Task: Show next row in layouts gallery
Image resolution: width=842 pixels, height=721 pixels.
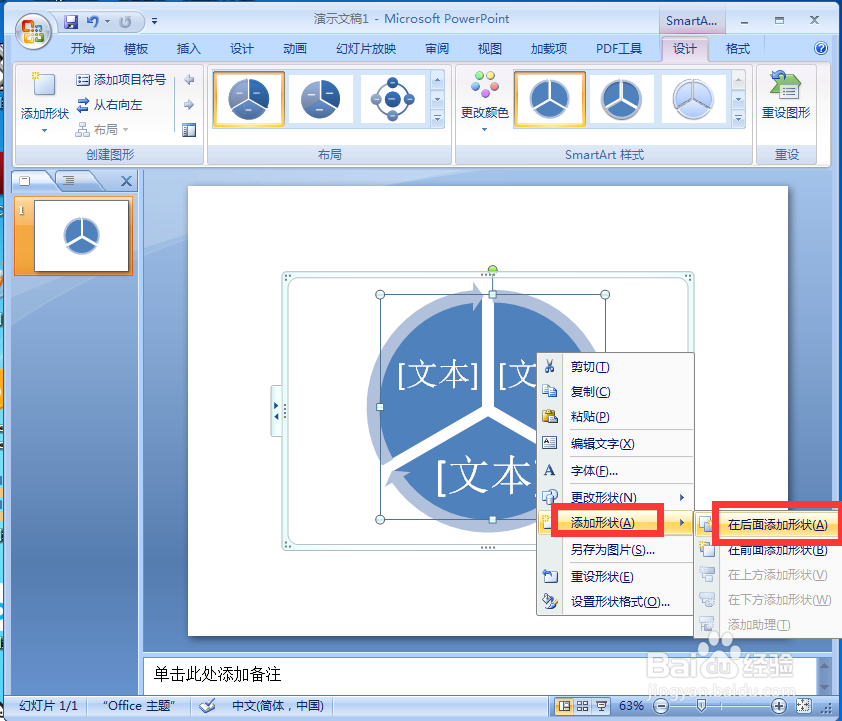Action: (438, 100)
